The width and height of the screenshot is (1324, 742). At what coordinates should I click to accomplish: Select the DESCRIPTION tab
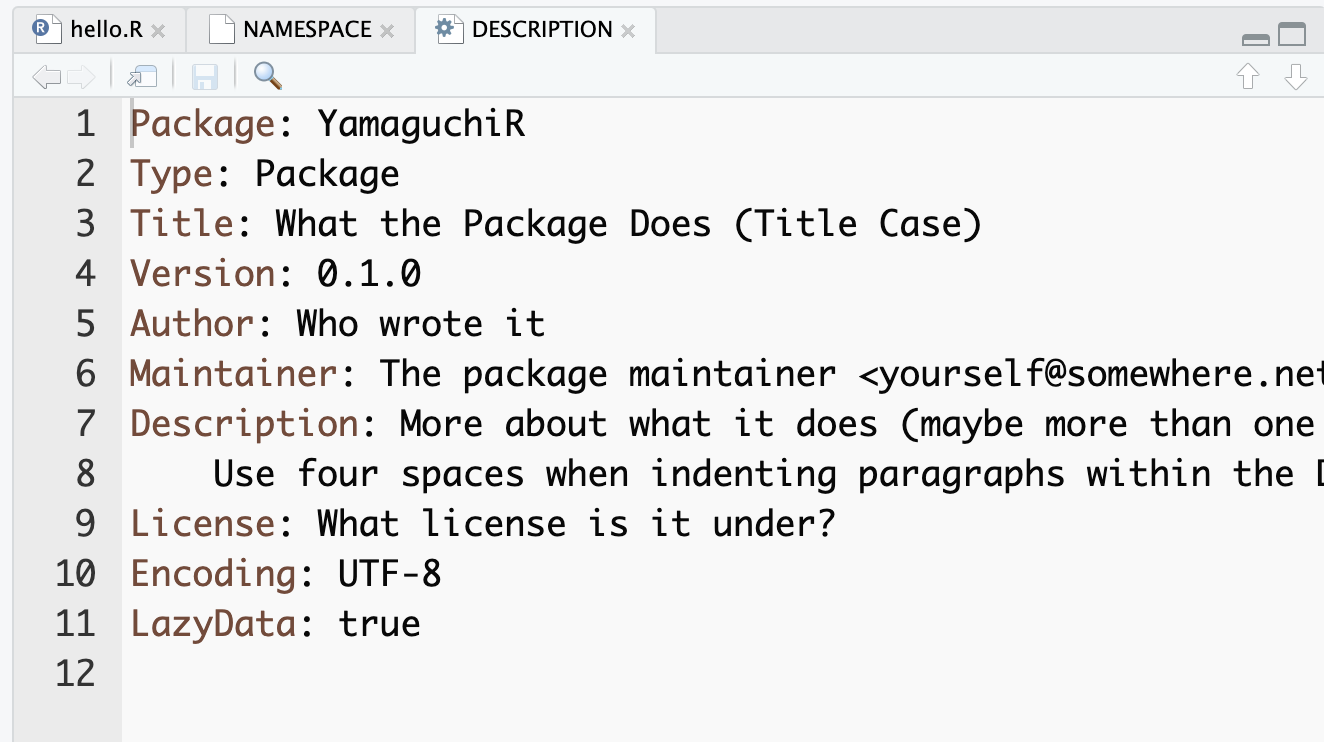[541, 30]
